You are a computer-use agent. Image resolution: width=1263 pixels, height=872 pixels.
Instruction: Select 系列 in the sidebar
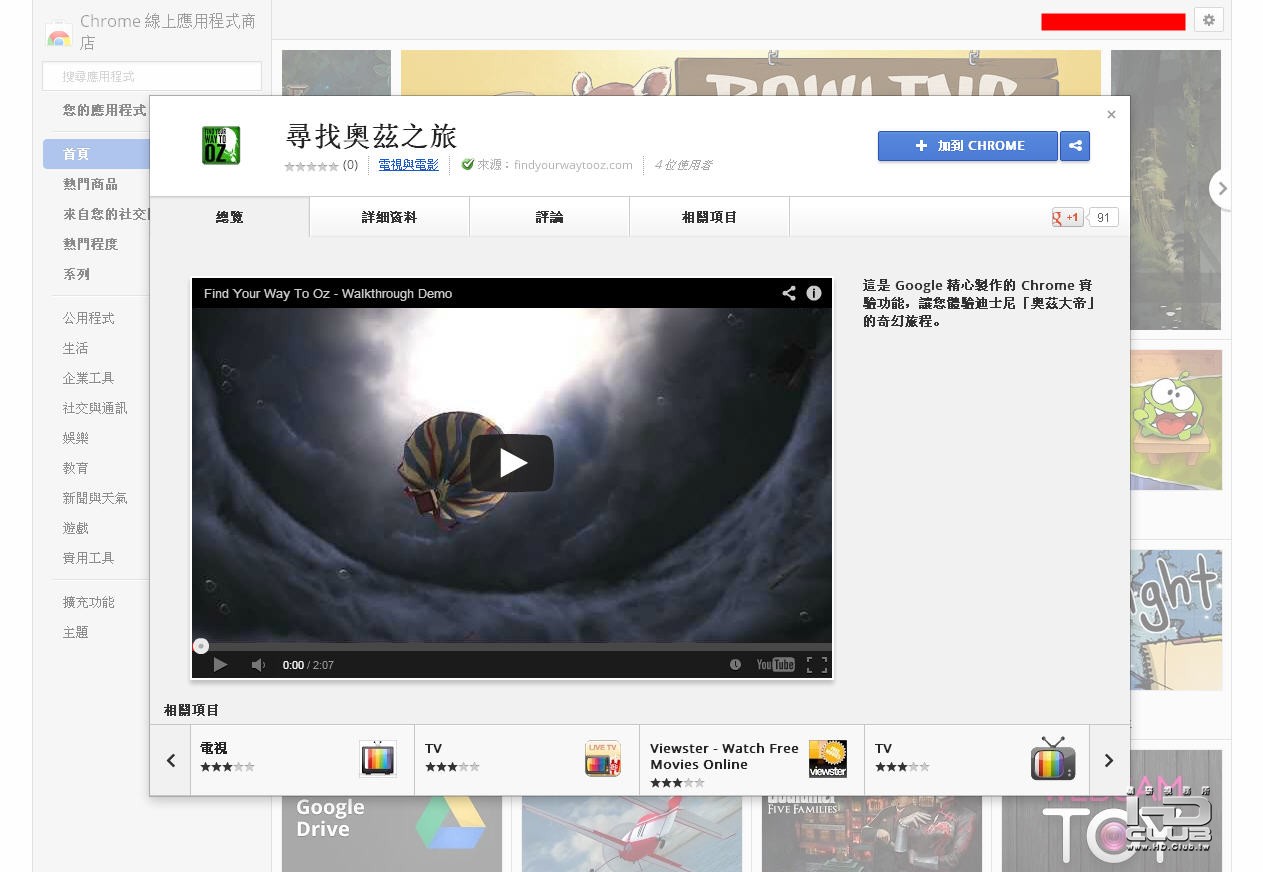point(76,274)
